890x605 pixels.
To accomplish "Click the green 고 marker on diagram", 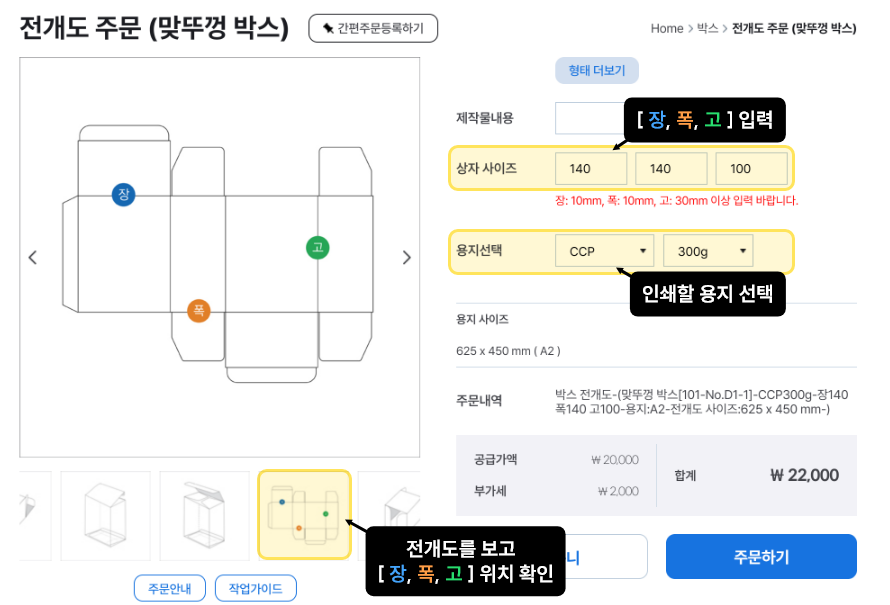I will (x=317, y=247).
